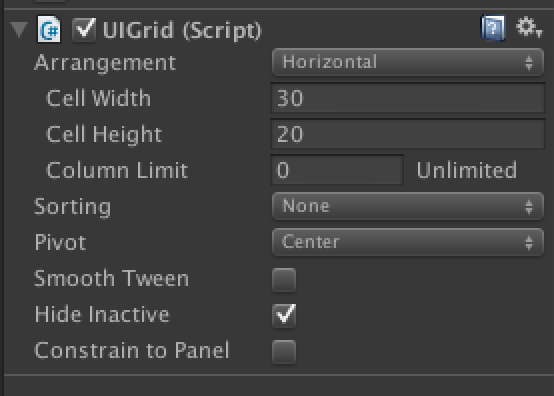Click the Arrangement dropdown arrow indicator
The height and width of the screenshot is (396, 554).
529,63
